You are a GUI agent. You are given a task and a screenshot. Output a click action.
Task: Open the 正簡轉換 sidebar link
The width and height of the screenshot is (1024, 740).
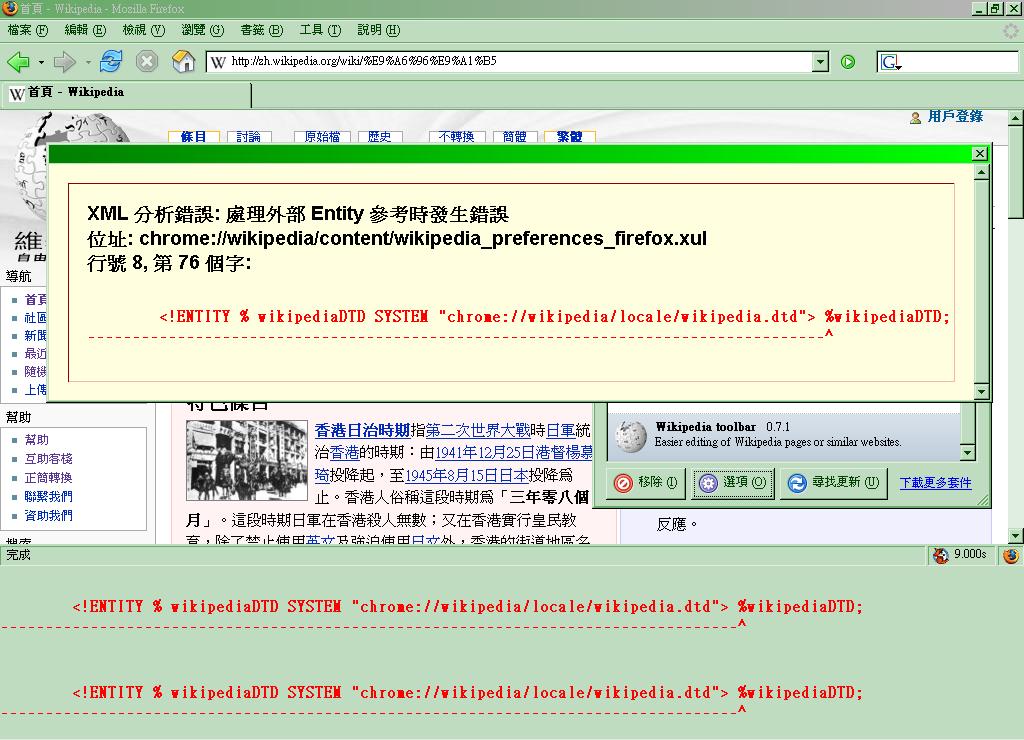point(48,477)
